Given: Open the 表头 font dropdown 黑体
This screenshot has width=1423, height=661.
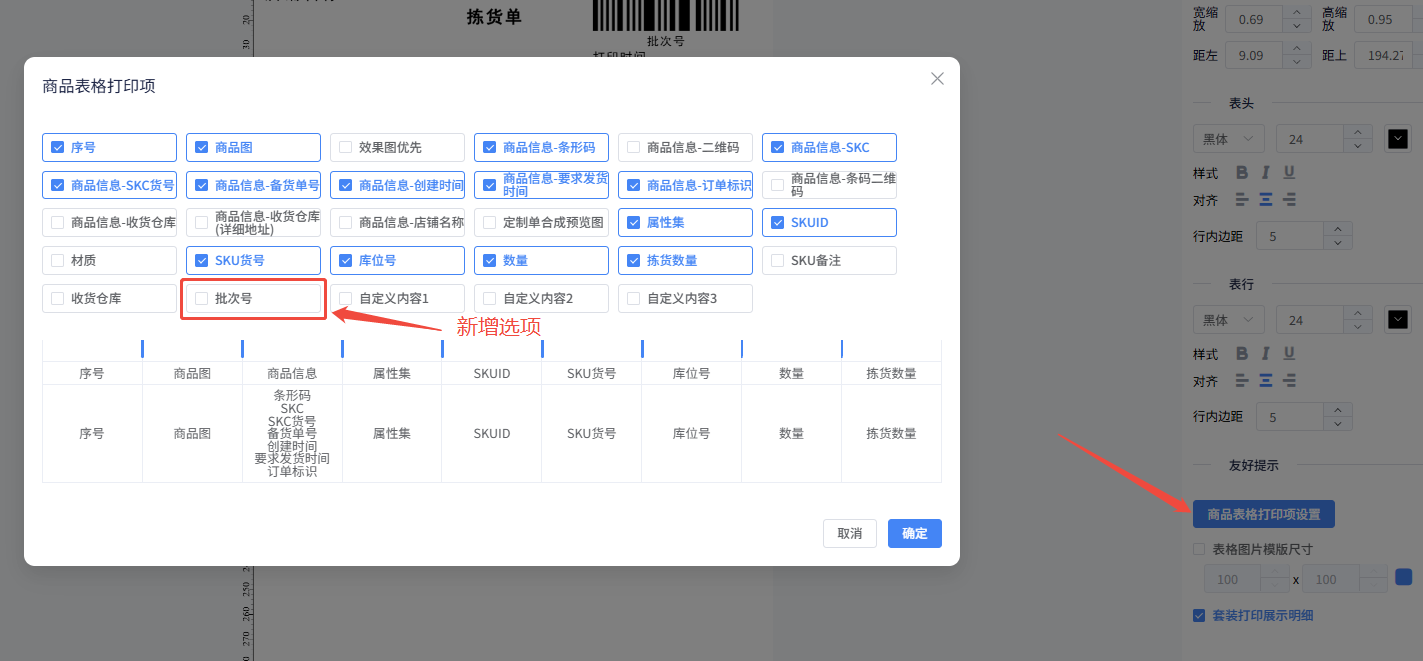Looking at the screenshot, I should point(1228,139).
